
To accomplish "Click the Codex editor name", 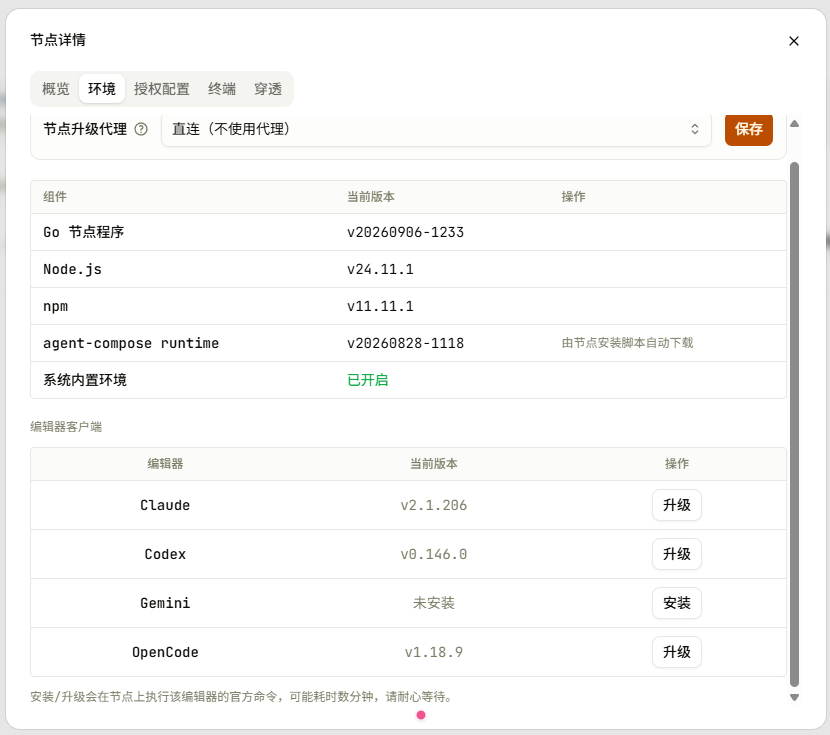I will point(165,554).
